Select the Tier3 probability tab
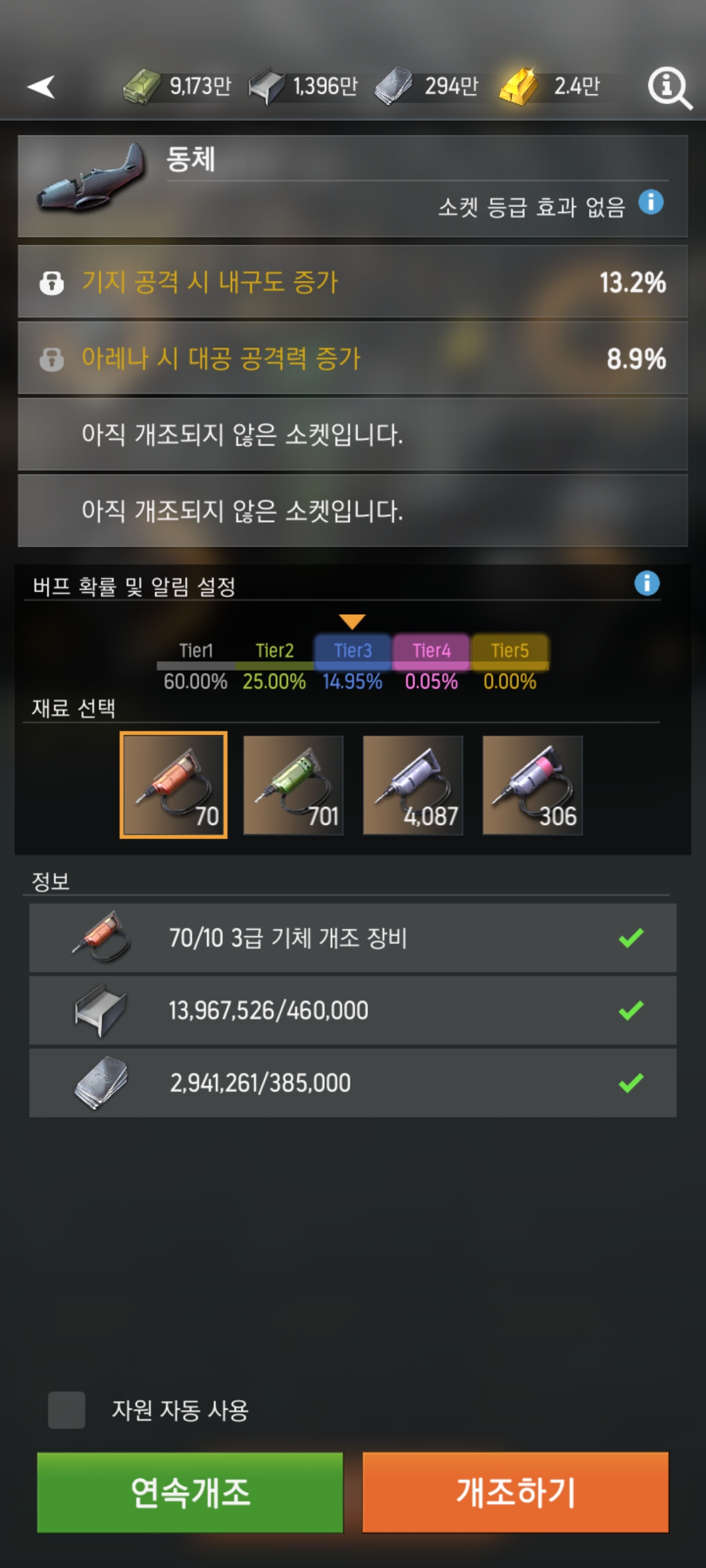 click(x=352, y=651)
